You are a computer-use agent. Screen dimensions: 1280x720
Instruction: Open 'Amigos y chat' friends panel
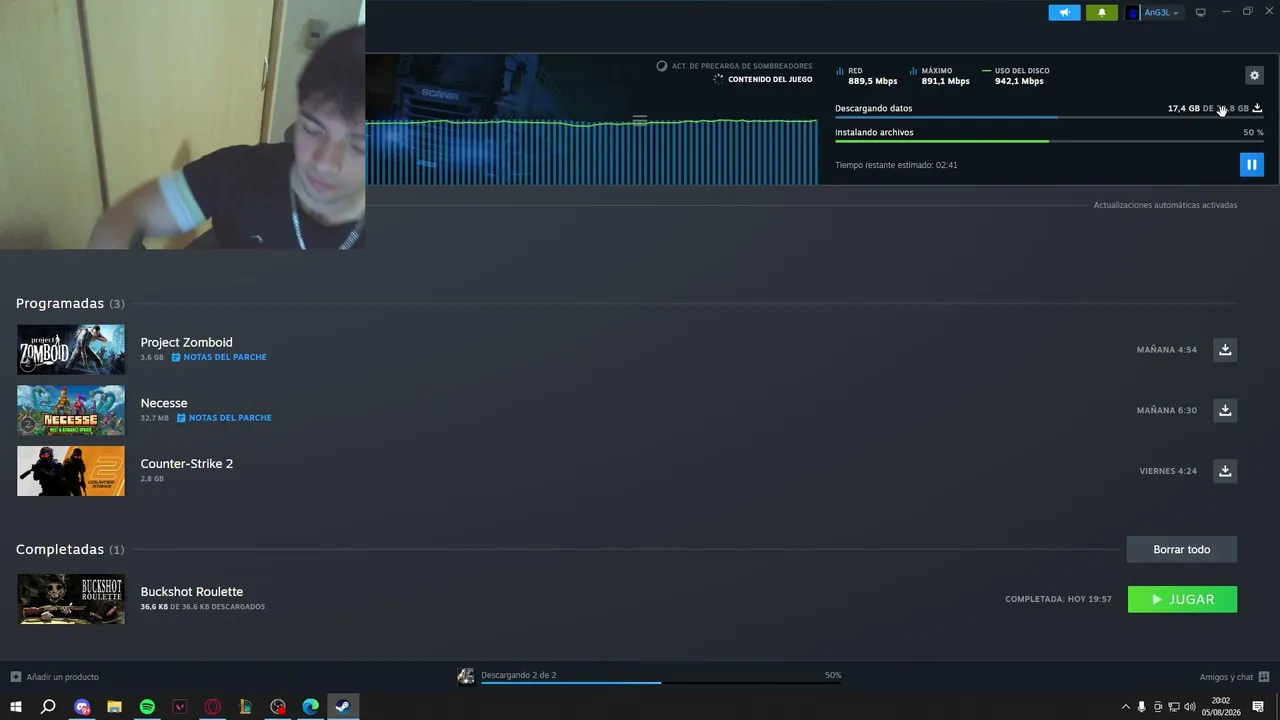[x=1234, y=677]
